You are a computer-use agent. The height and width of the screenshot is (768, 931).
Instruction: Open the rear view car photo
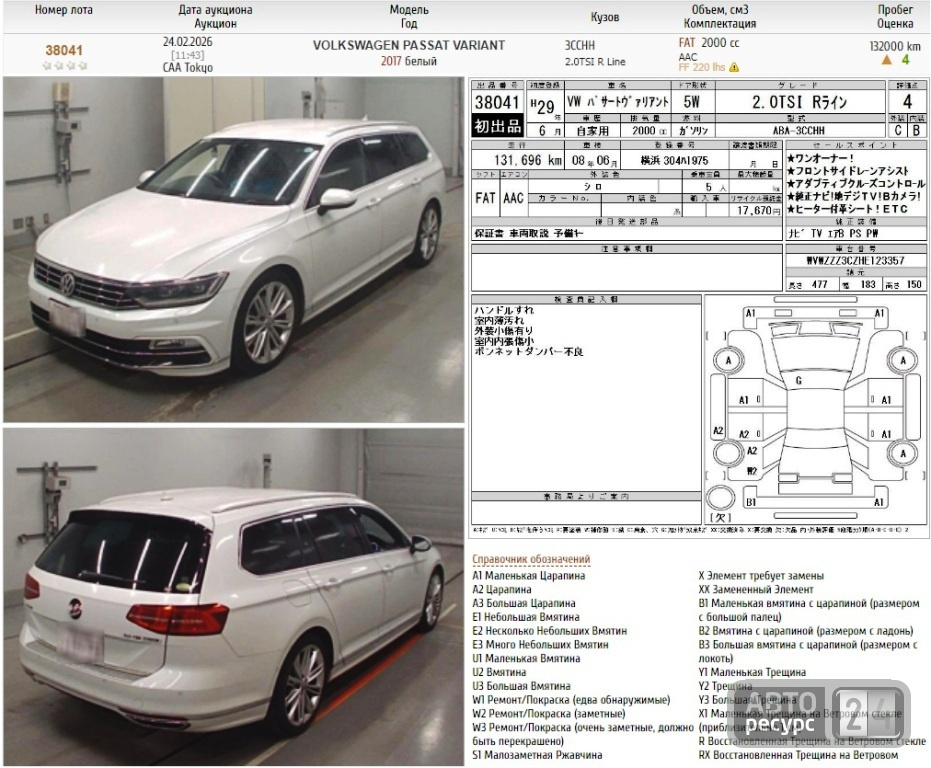point(233,597)
